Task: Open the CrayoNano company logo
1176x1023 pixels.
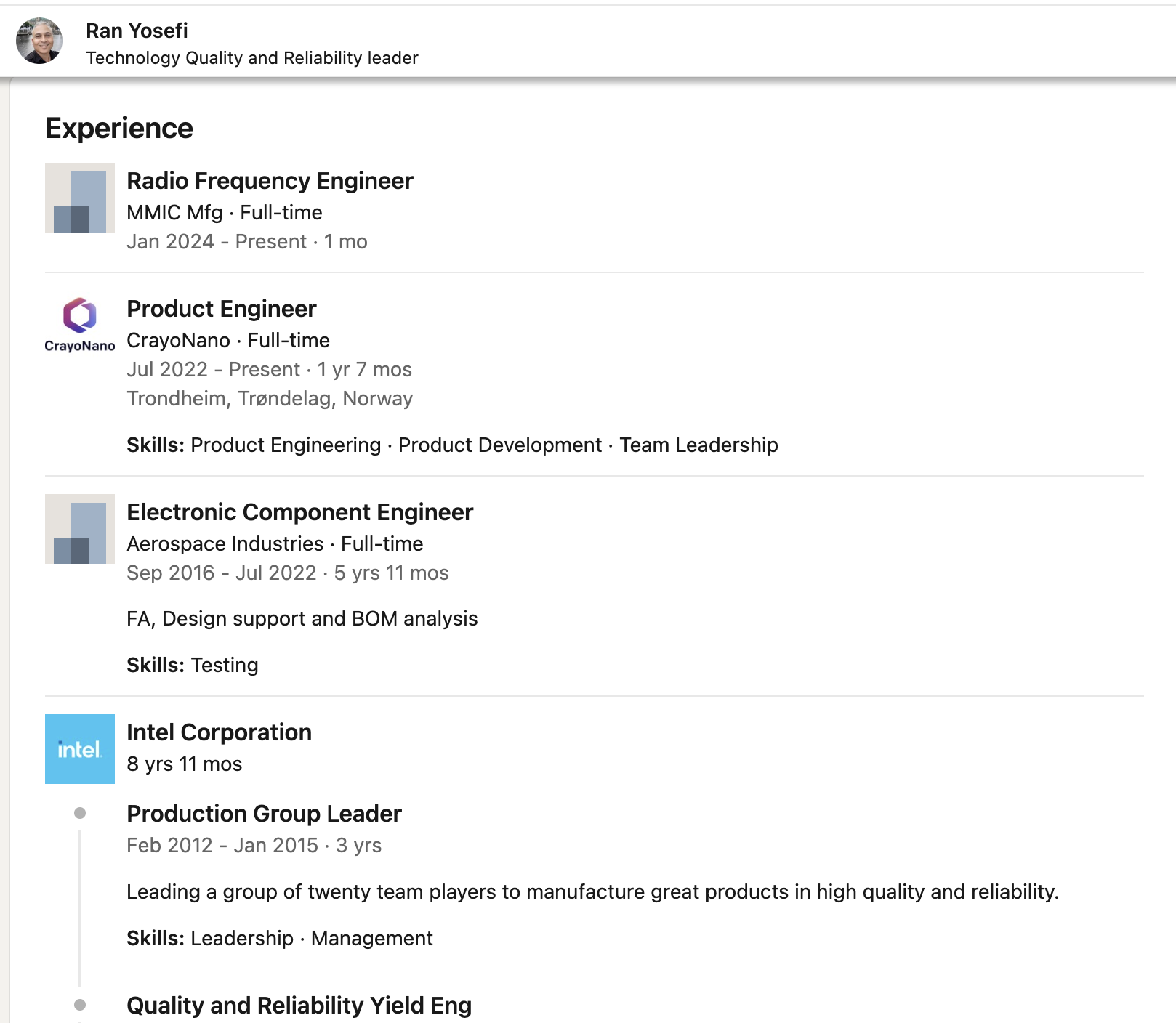Action: (80, 325)
